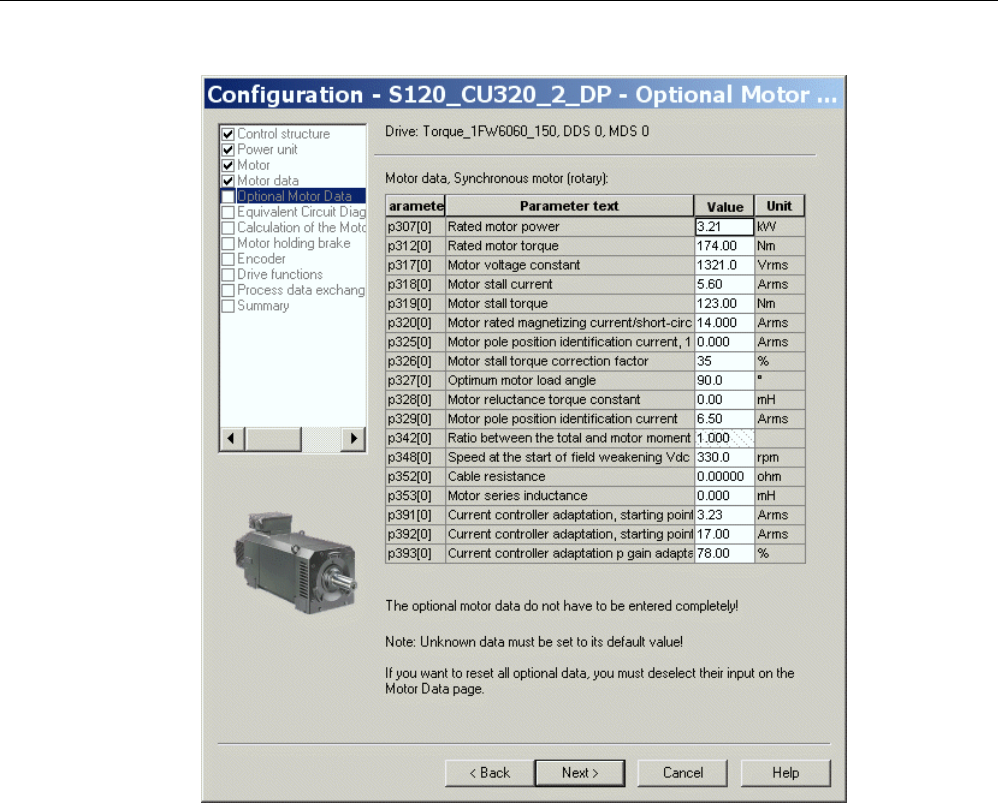Edit Motor voltage constant value 1321.0
Viewport: 998px width, 803px height.
724,265
